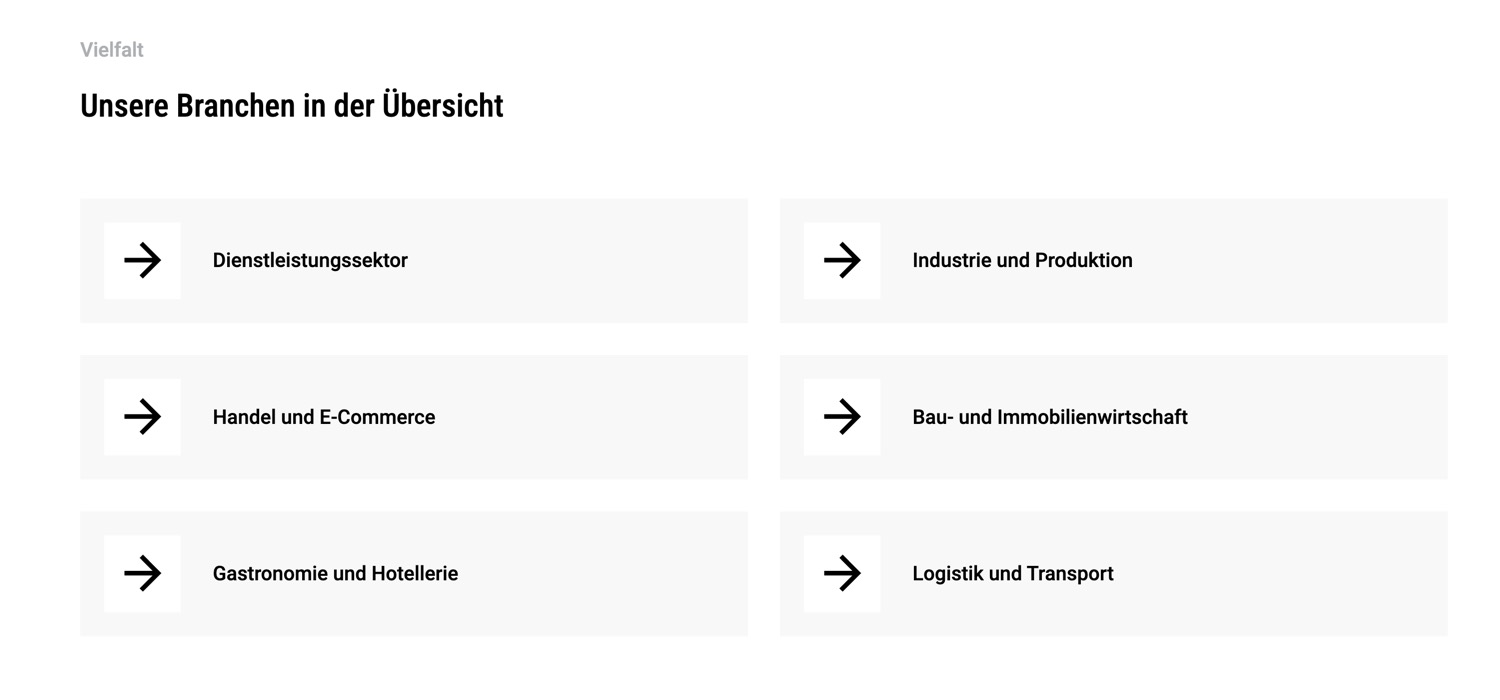Hit the arrow icon for Bau- und Immobilienwirtschaft
Viewport: 1500px width, 700px height.
tap(842, 417)
